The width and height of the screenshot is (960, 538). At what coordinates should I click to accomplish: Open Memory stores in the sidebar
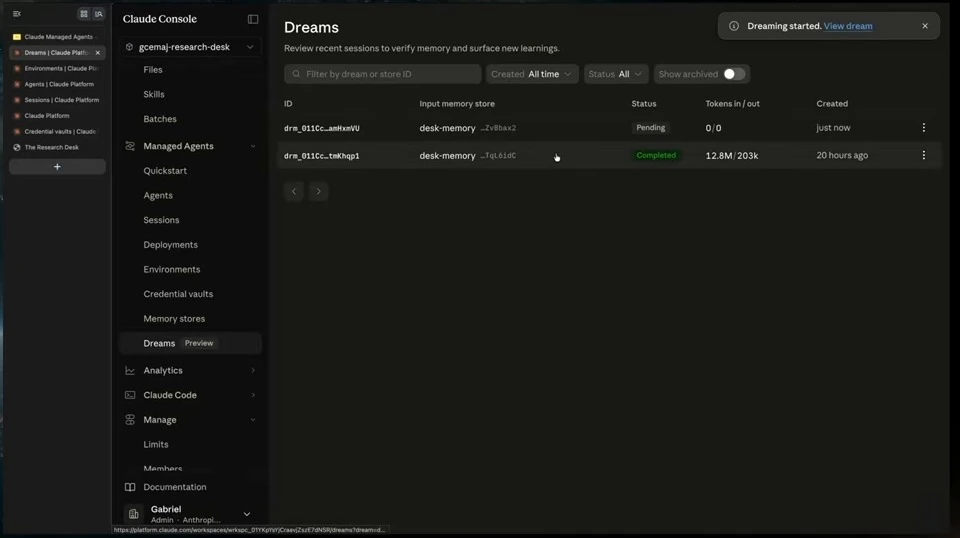click(174, 319)
